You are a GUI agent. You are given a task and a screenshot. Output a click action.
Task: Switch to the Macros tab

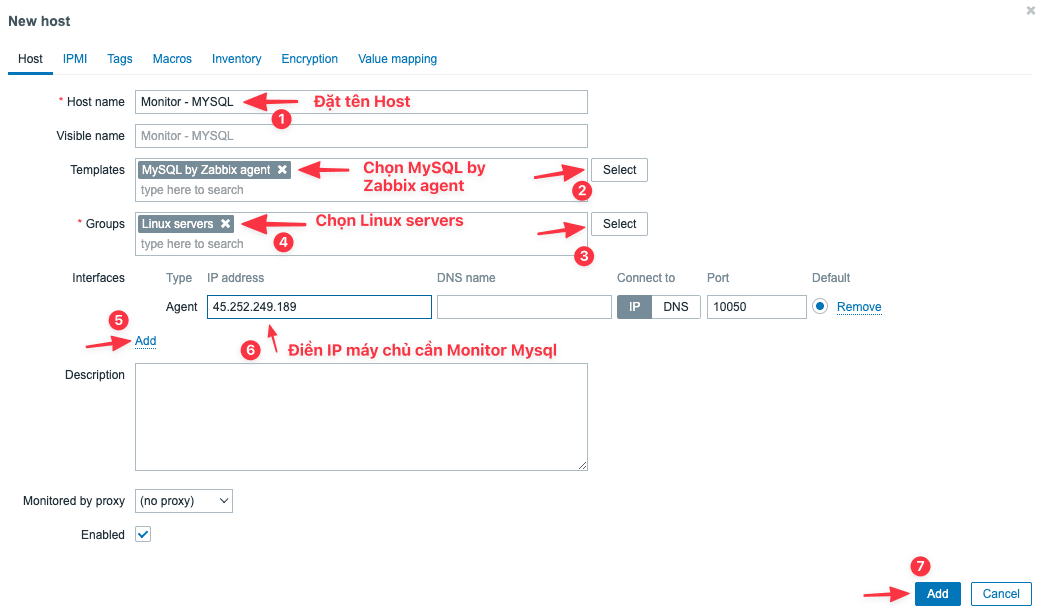coord(171,59)
